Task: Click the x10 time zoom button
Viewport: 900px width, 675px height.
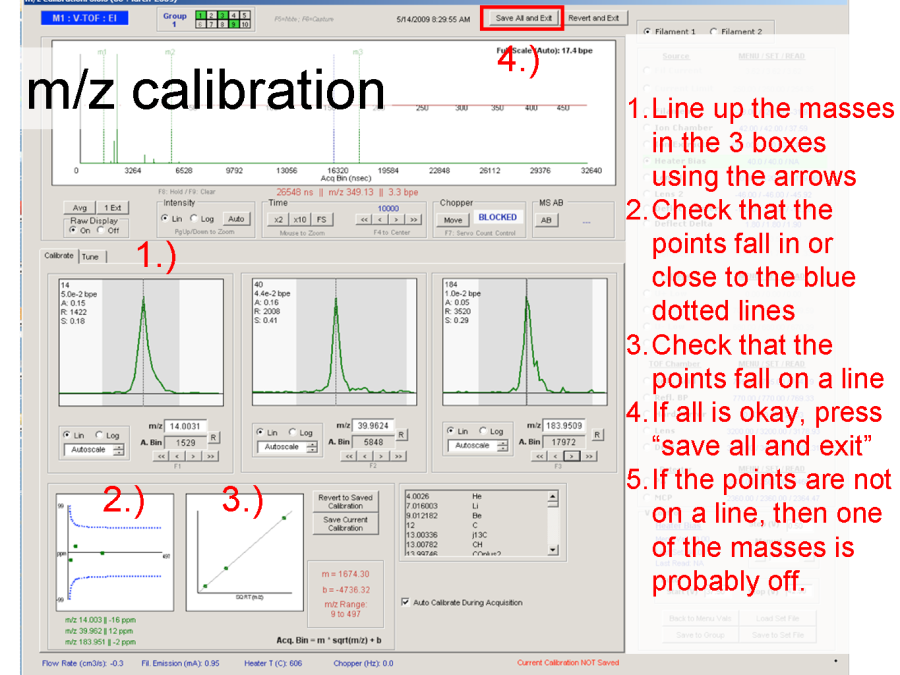Action: [x=300, y=219]
